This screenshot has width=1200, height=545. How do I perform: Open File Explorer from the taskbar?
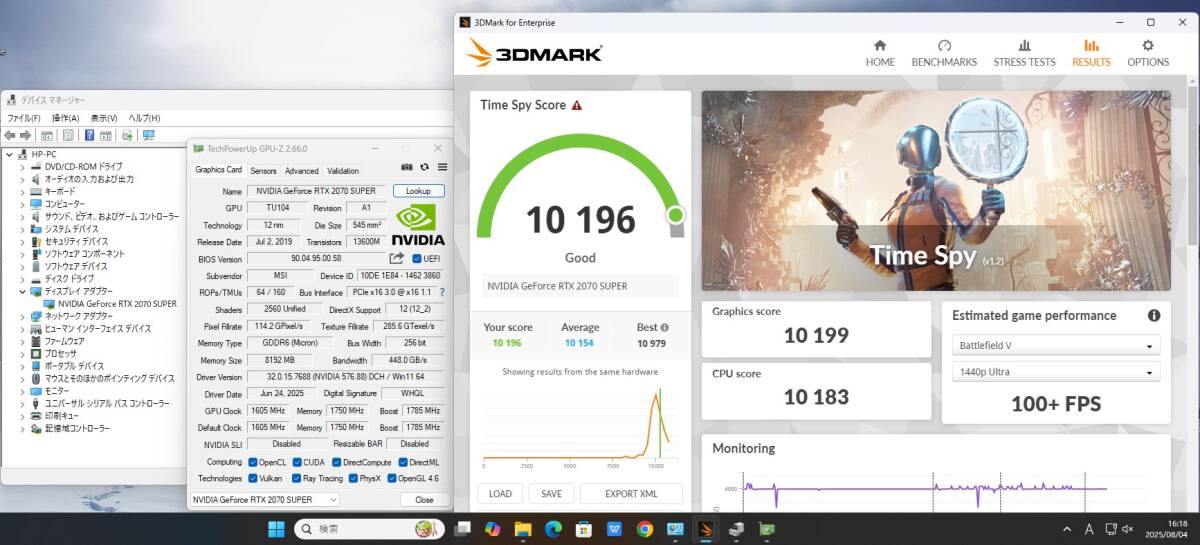coord(522,528)
